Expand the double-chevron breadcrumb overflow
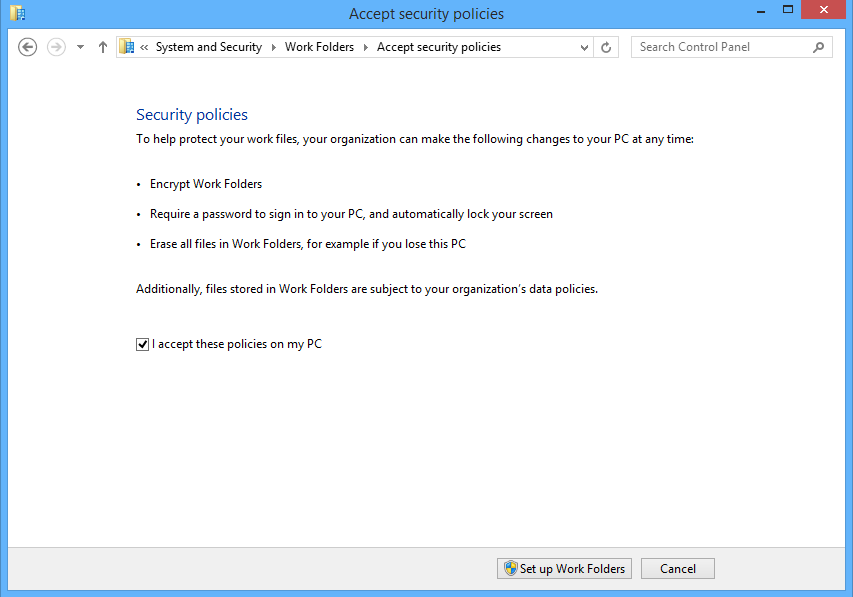 point(144,47)
